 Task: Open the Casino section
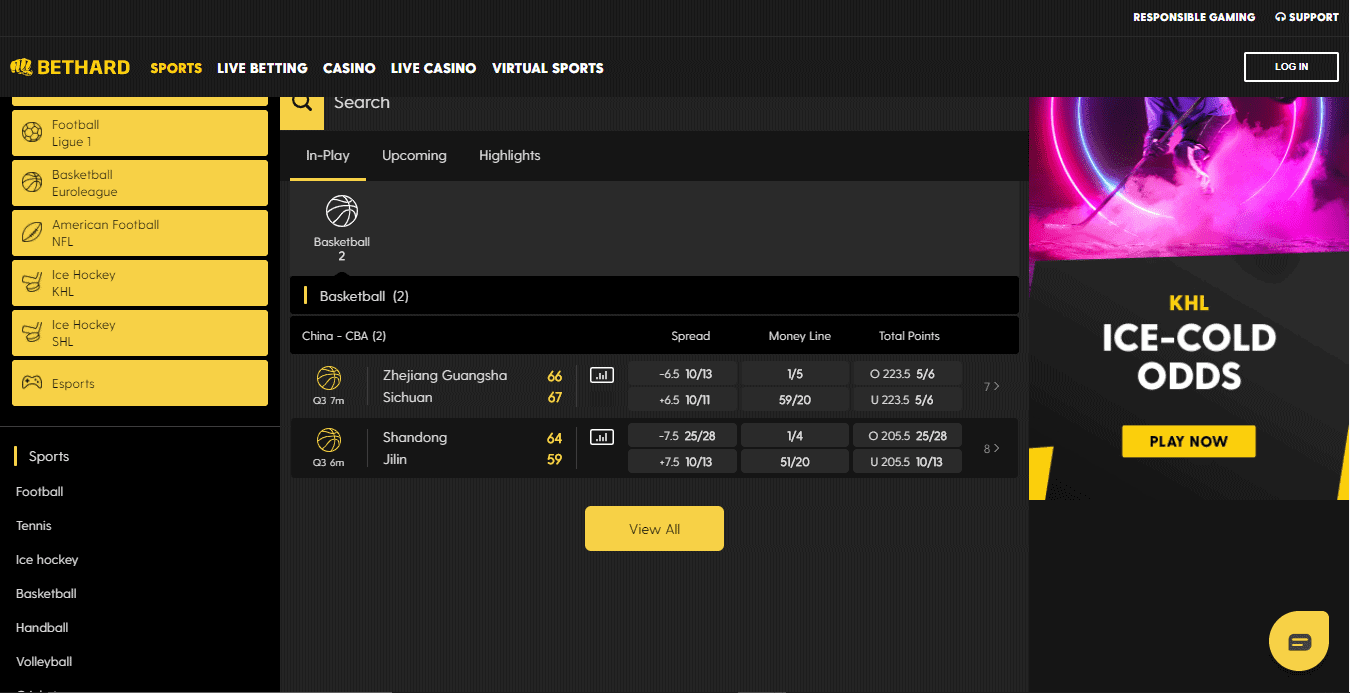pyautogui.click(x=349, y=68)
